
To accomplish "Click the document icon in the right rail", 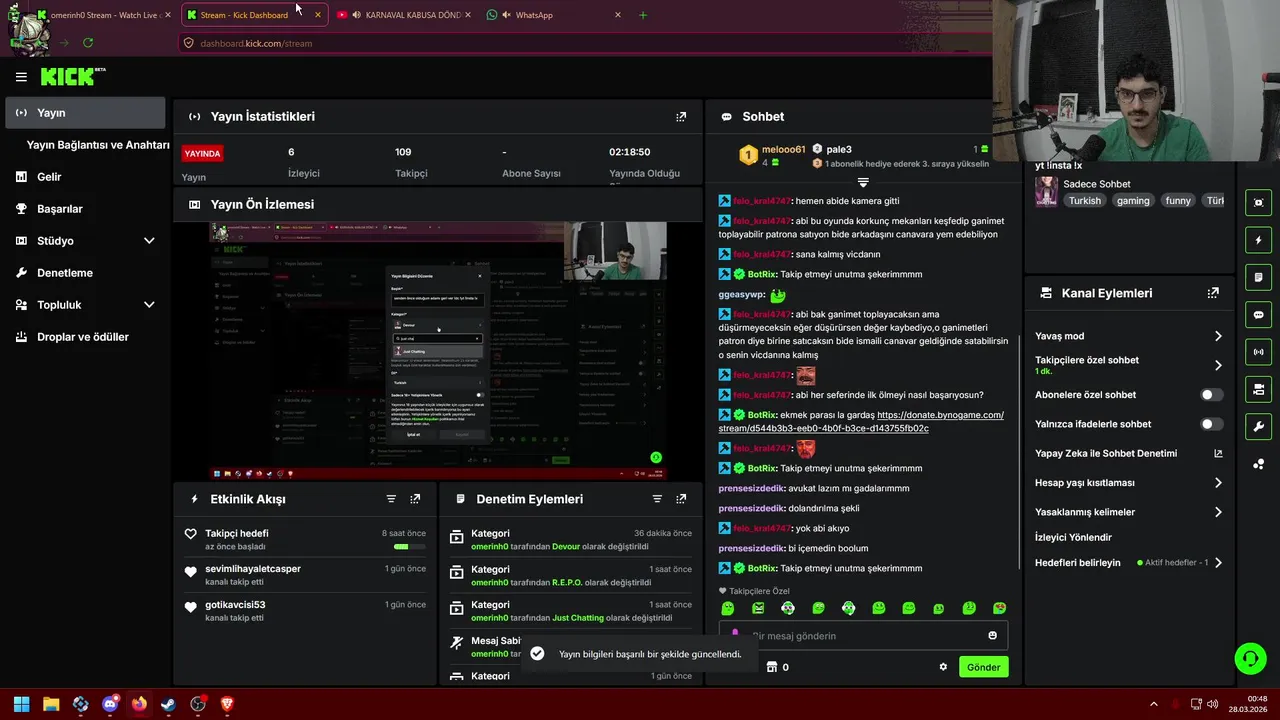I will [1259, 277].
